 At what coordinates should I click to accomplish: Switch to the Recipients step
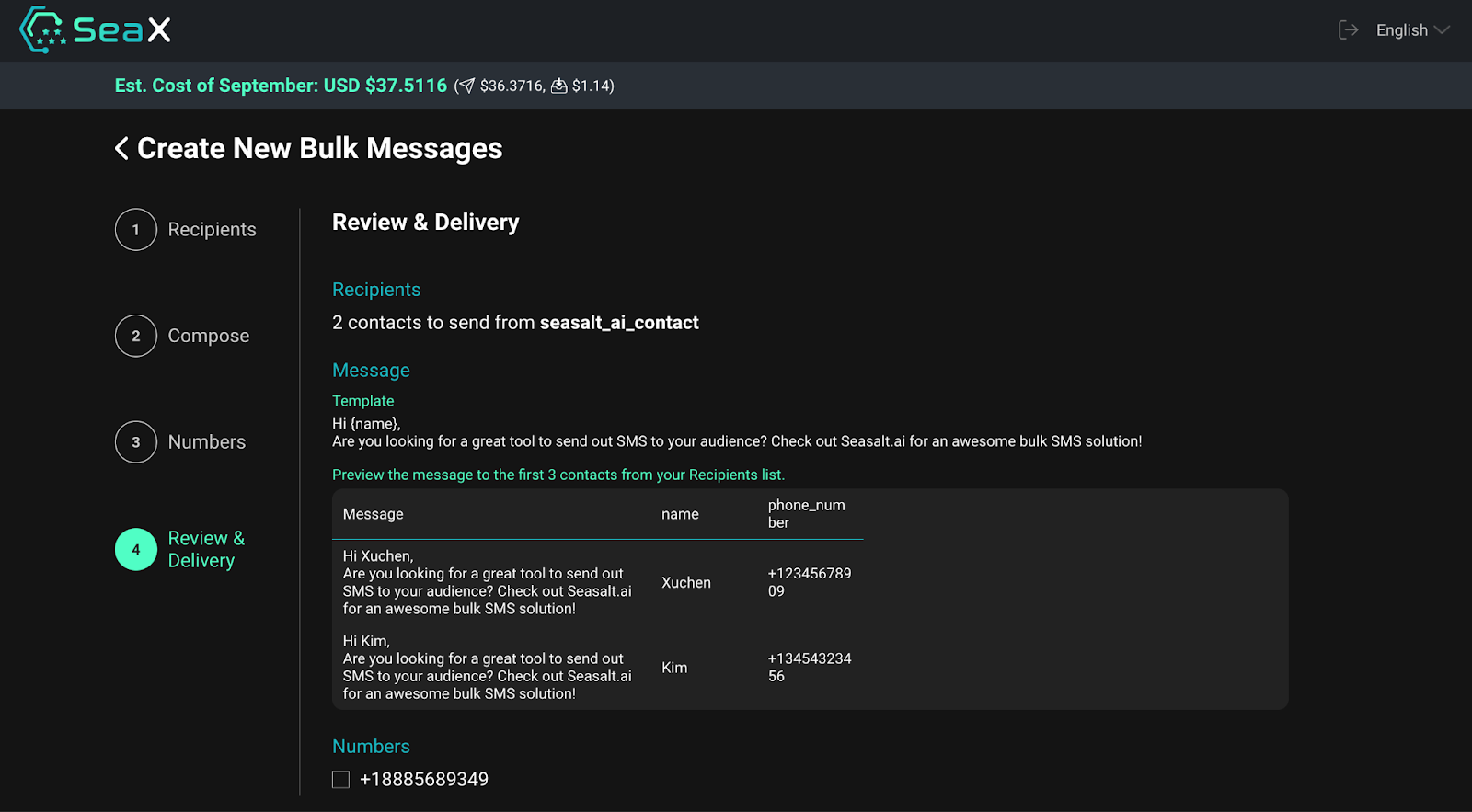point(212,229)
